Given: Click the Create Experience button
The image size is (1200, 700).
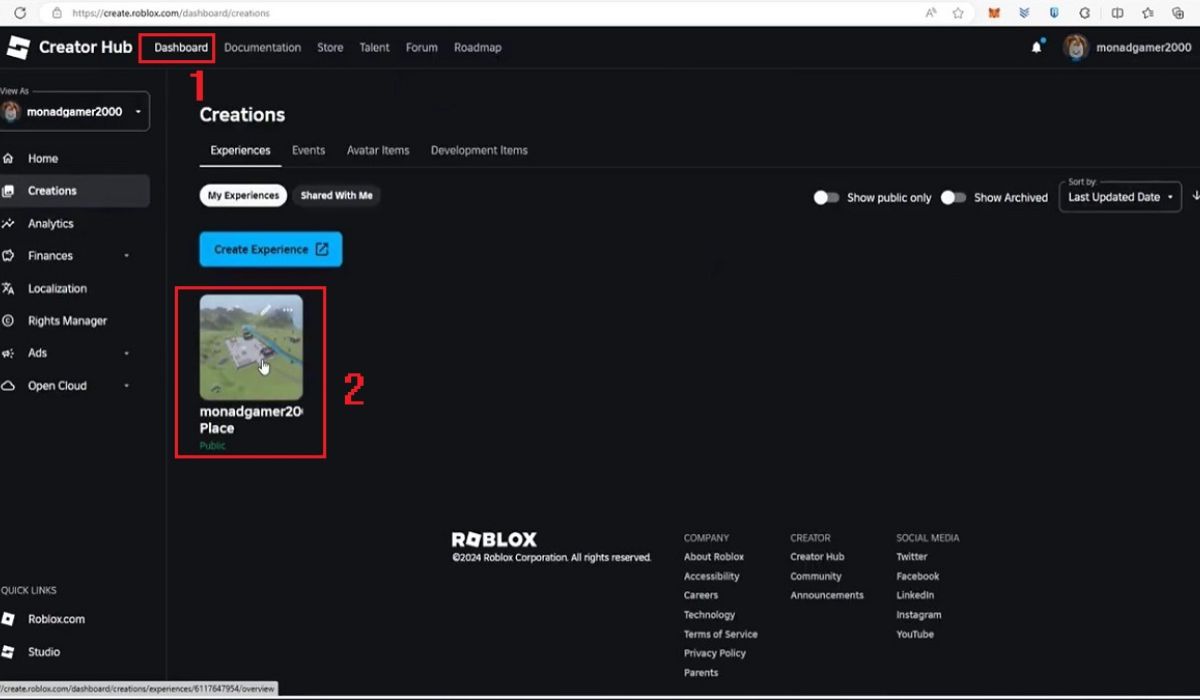Looking at the screenshot, I should point(271,250).
